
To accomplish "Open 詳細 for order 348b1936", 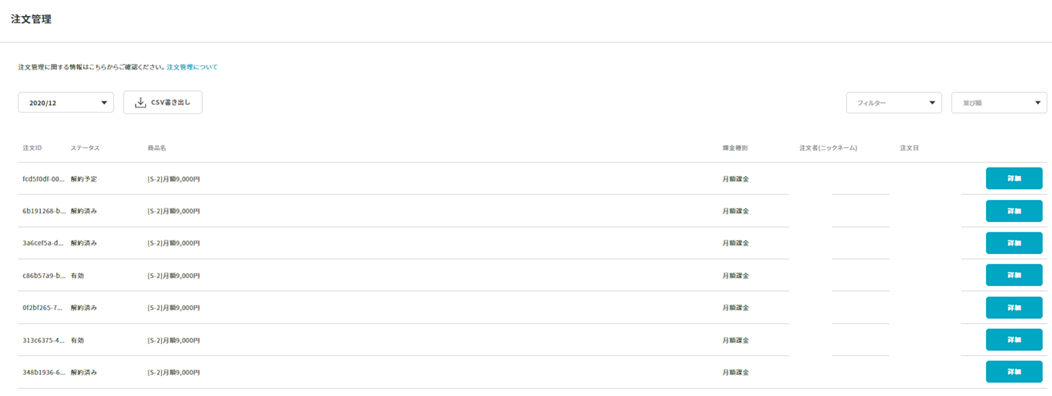I will (x=1014, y=372).
